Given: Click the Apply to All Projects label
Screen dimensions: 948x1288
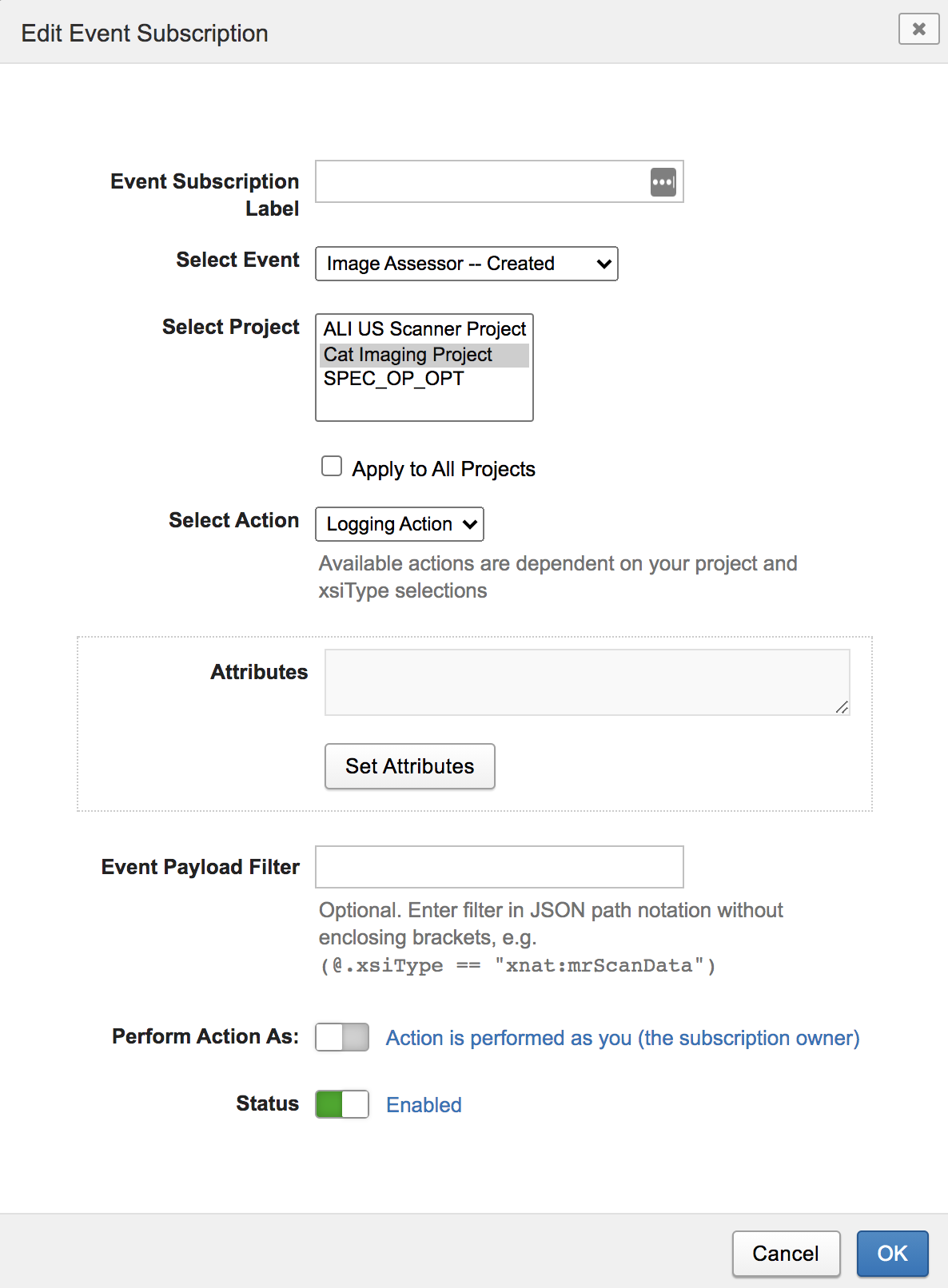Looking at the screenshot, I should pyautogui.click(x=444, y=469).
